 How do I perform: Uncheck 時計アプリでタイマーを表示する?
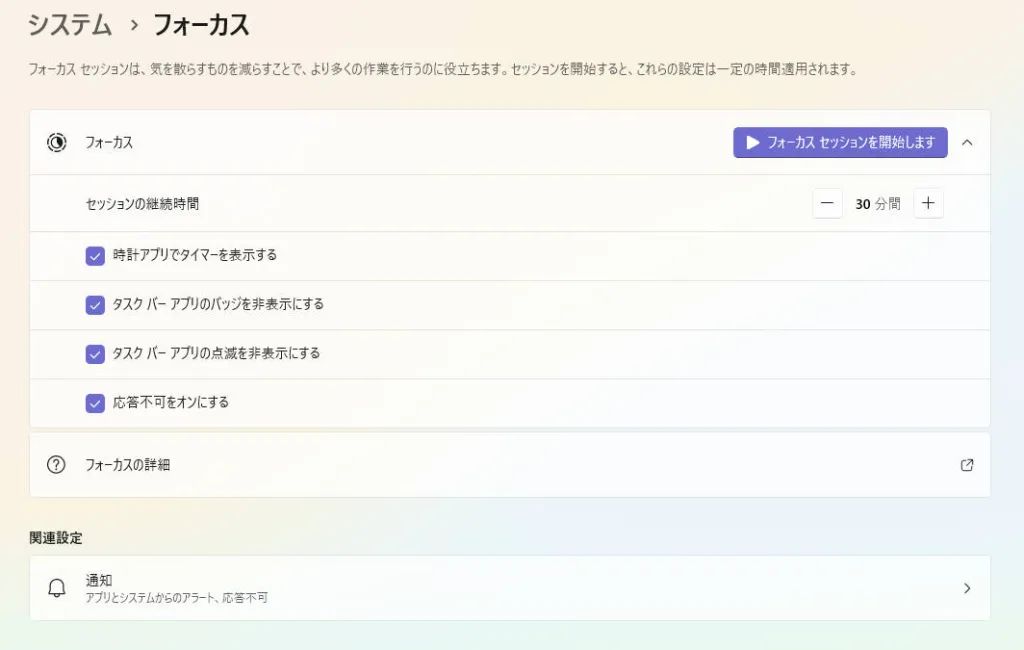pos(95,256)
